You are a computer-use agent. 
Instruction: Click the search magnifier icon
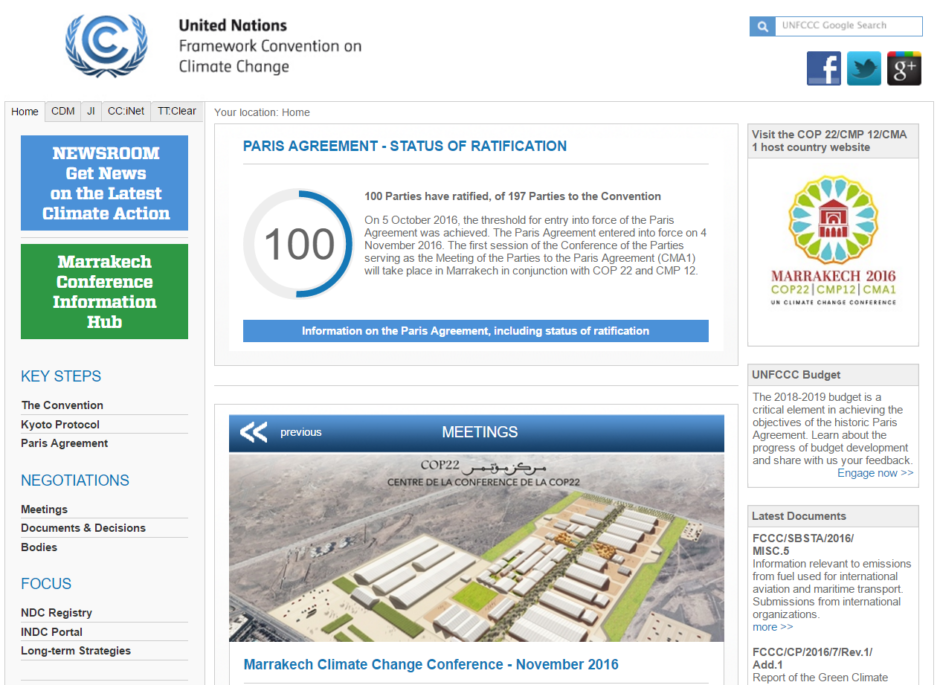tap(763, 26)
